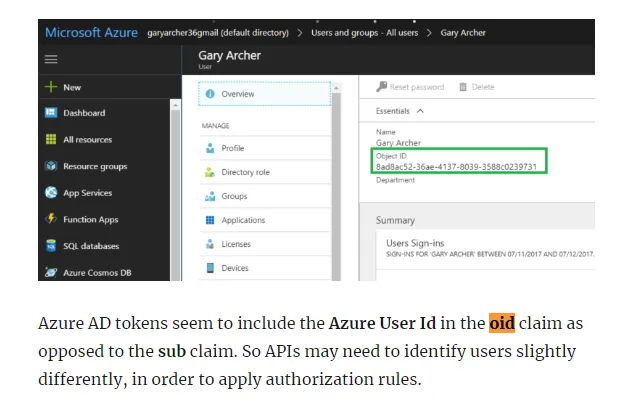622x419 pixels.
Task: Select All resources label in sidebar
Action: click(87, 140)
